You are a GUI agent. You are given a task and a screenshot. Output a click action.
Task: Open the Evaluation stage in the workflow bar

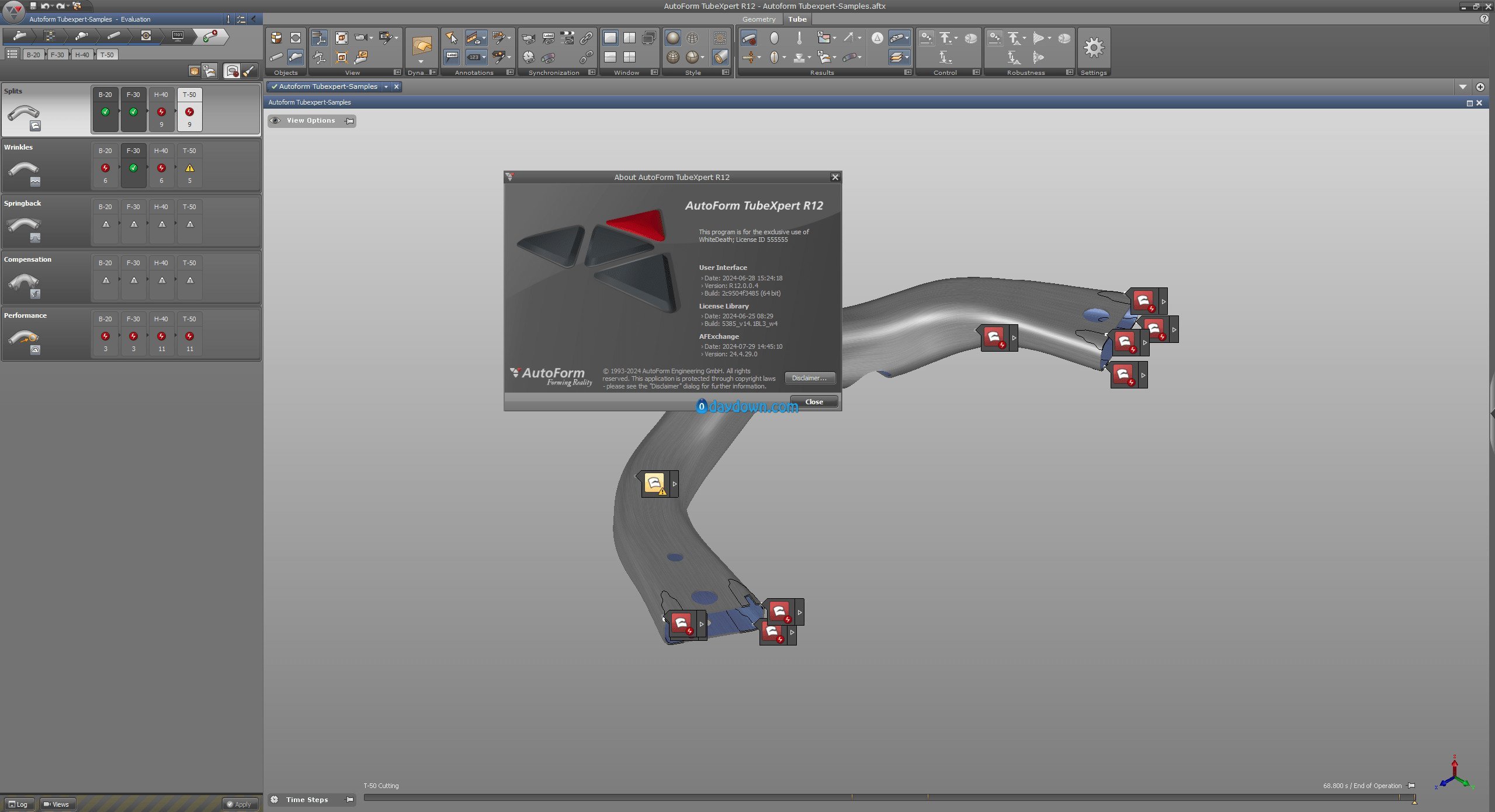tap(210, 36)
